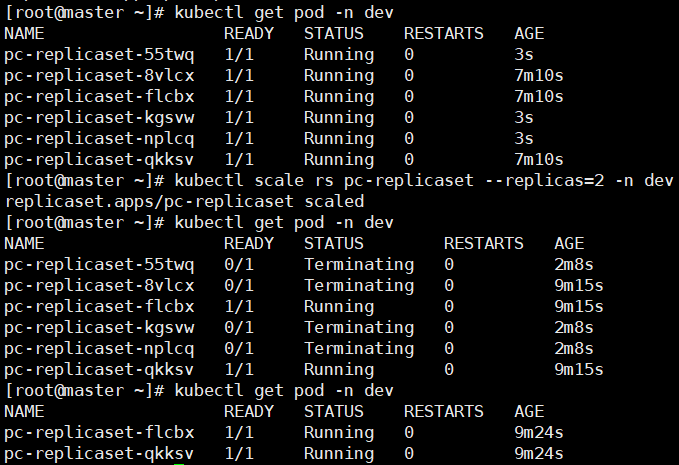Click the 9m15s age of pod pc-replicaset-flcbx
679x465 pixels.
tap(578, 307)
